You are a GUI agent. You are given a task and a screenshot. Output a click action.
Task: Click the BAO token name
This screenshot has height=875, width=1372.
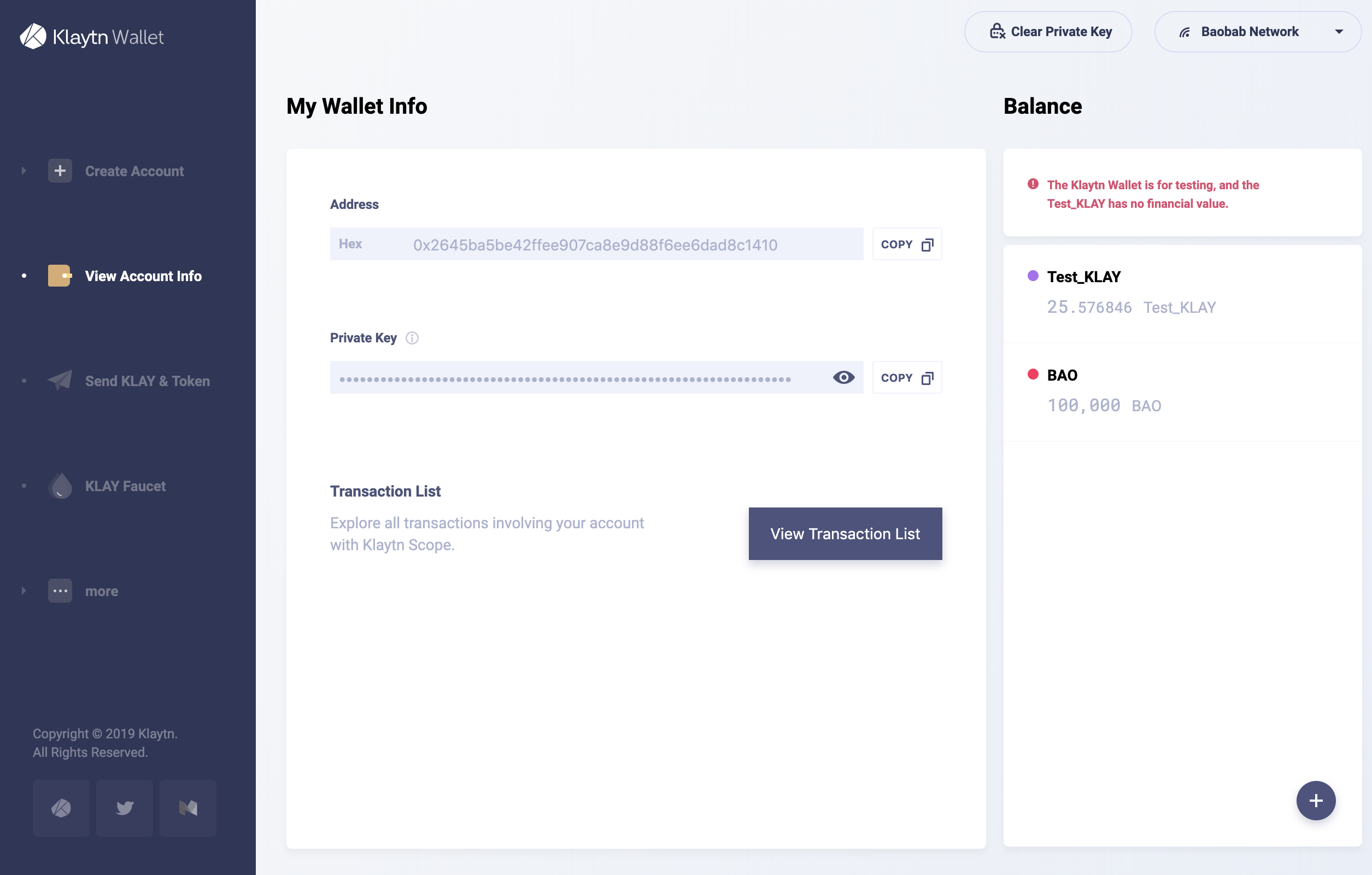[x=1062, y=375]
